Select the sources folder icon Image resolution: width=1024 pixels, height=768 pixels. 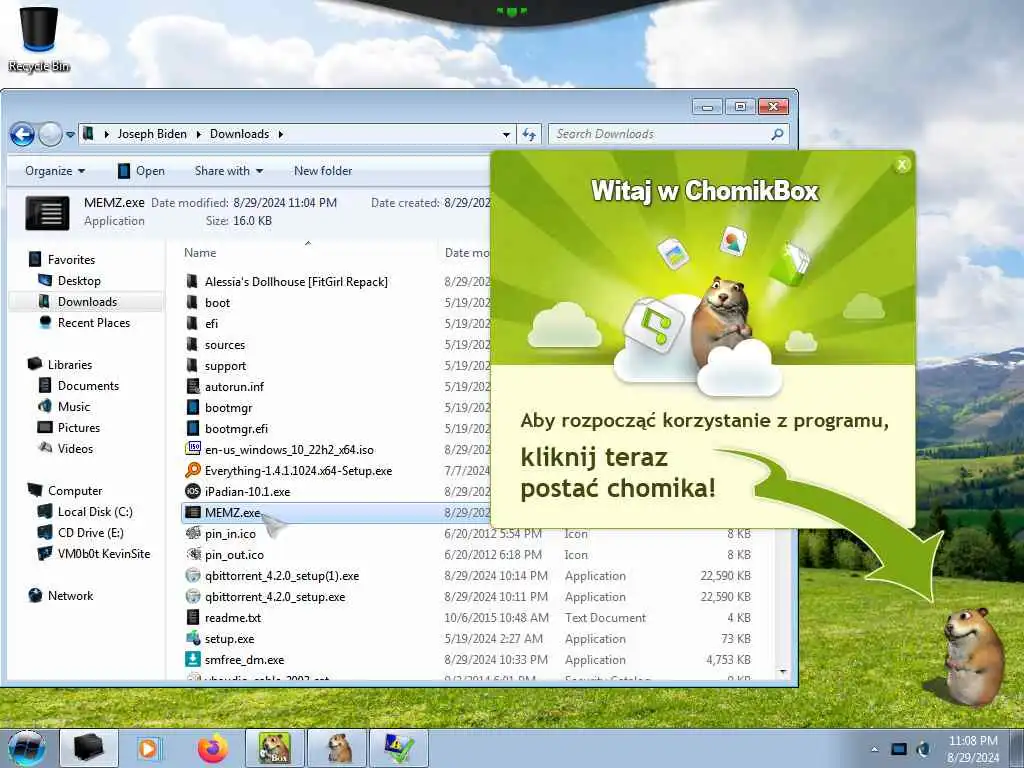[193, 344]
